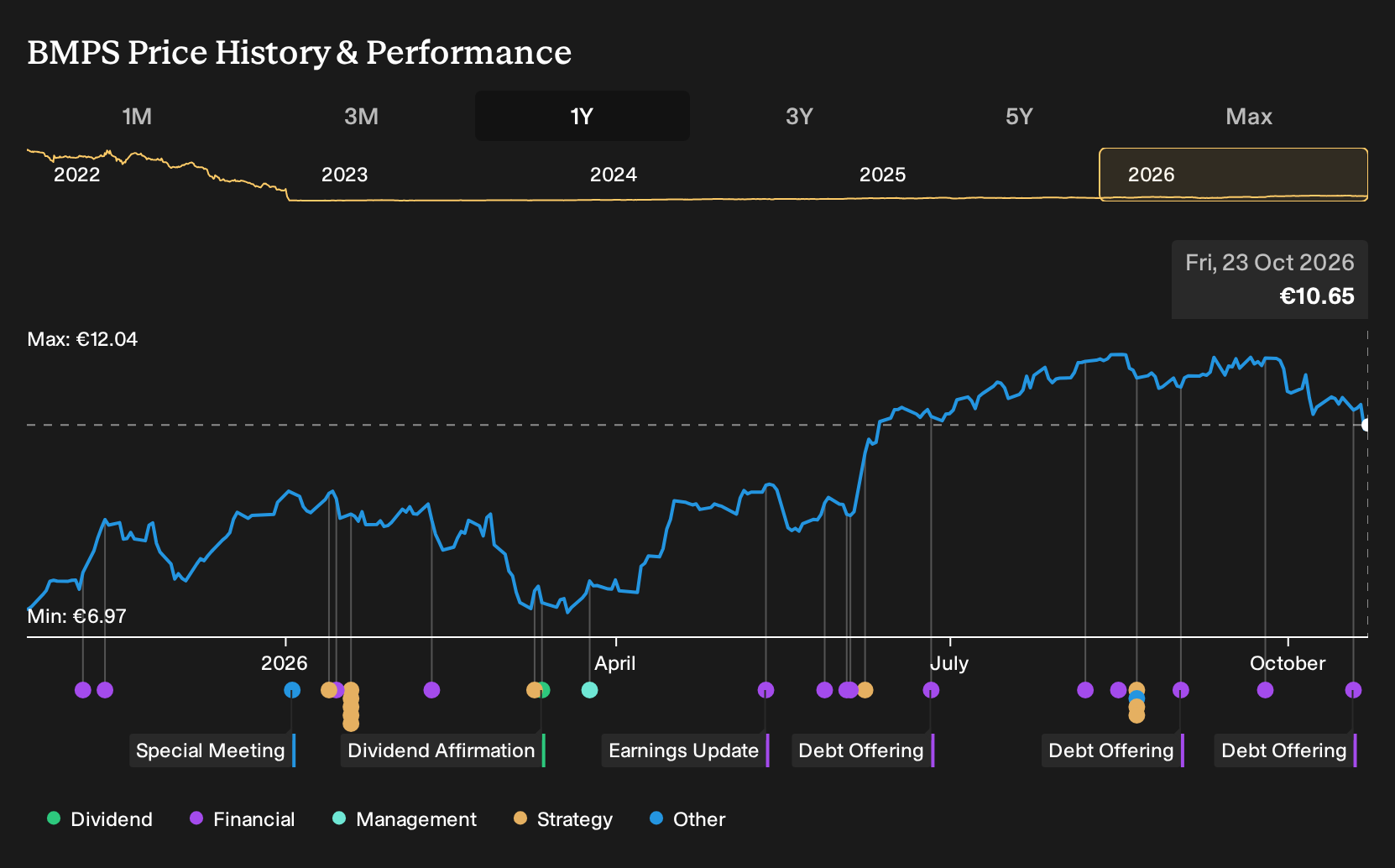Select the 1Y range tab
Screen dimensions: 1395x868
pyautogui.click(x=582, y=116)
